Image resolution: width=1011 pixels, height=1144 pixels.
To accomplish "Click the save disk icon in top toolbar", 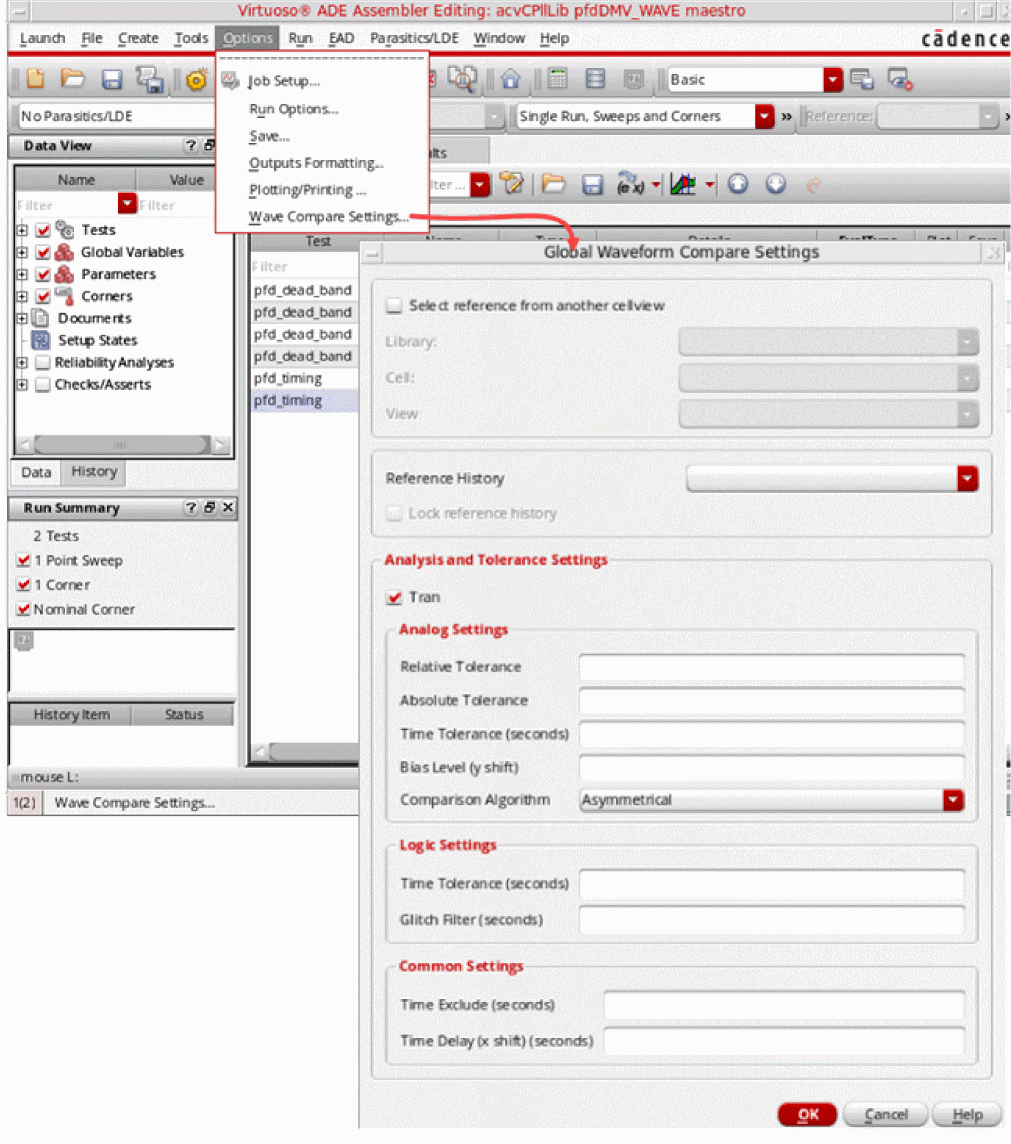I will tap(112, 80).
